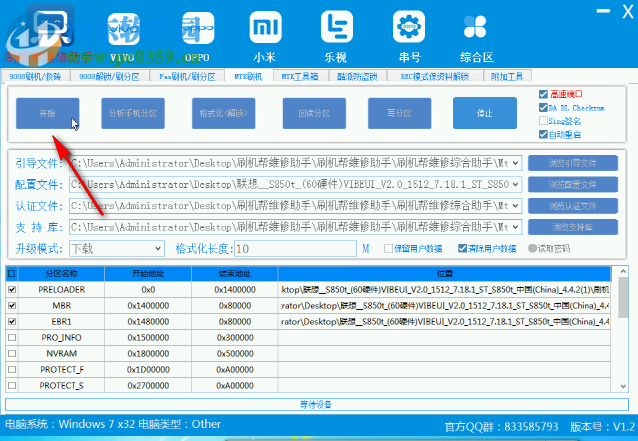638x441 pixels.
Task: Select the 0x300000 end address cell
Action: (235, 337)
